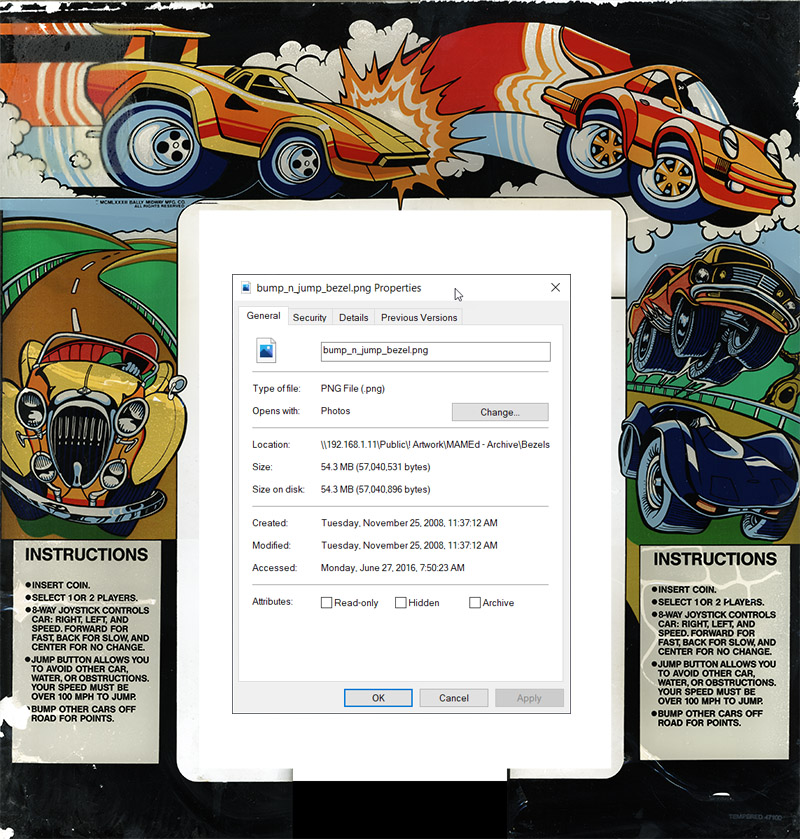800x839 pixels.
Task: Click the left INSTRUCTIONS heading in artwork
Action: coord(86,555)
